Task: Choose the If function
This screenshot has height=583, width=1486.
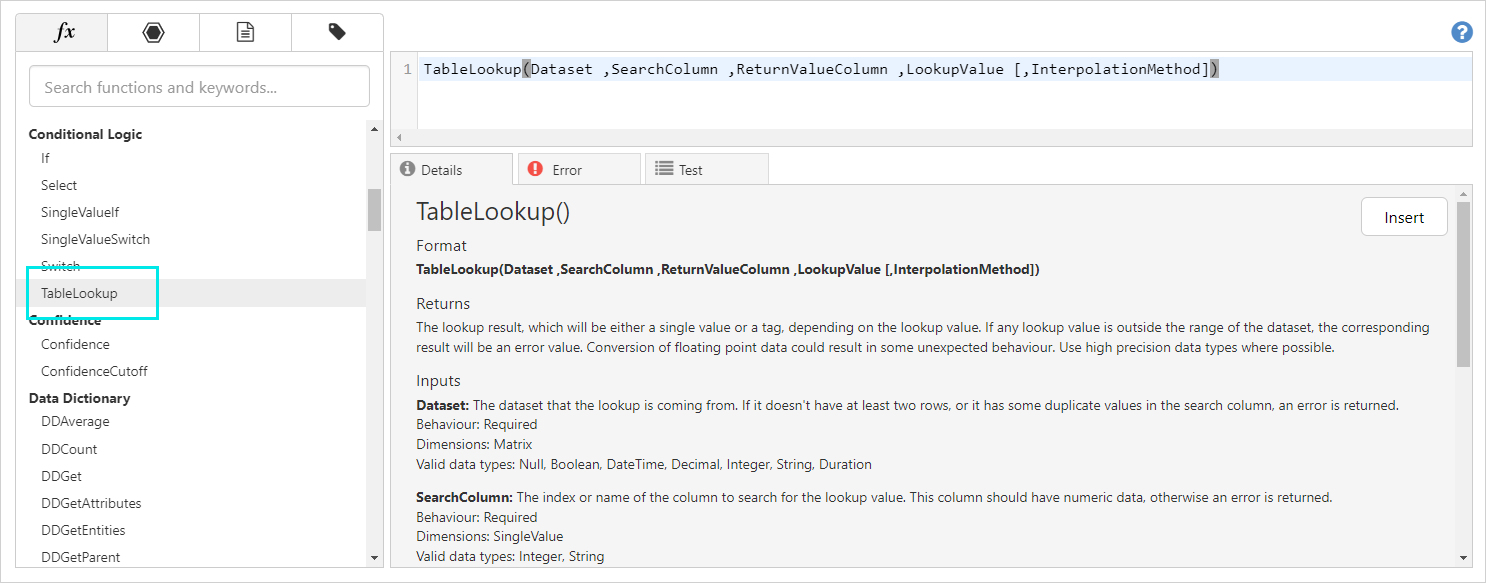Action: (45, 158)
